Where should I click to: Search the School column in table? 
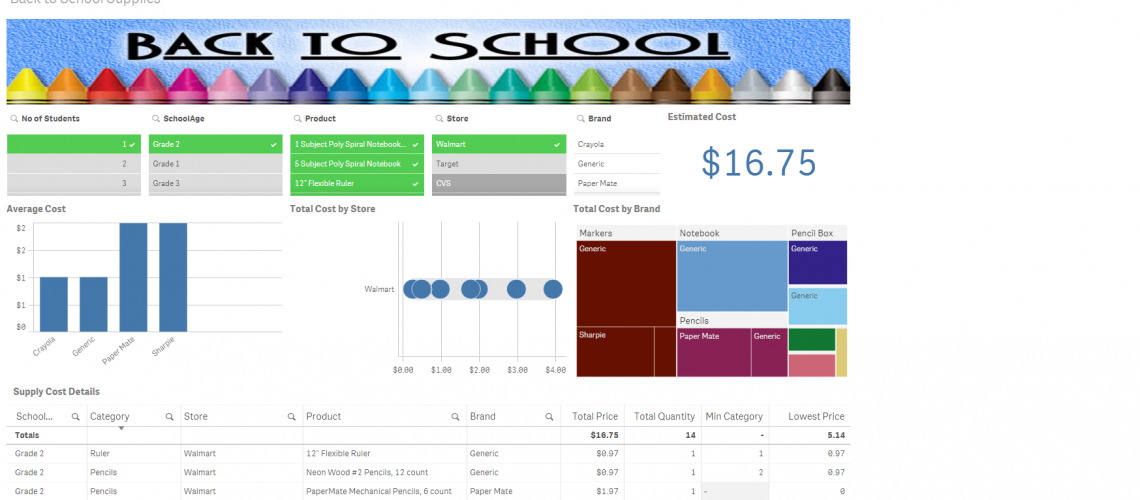pos(76,417)
